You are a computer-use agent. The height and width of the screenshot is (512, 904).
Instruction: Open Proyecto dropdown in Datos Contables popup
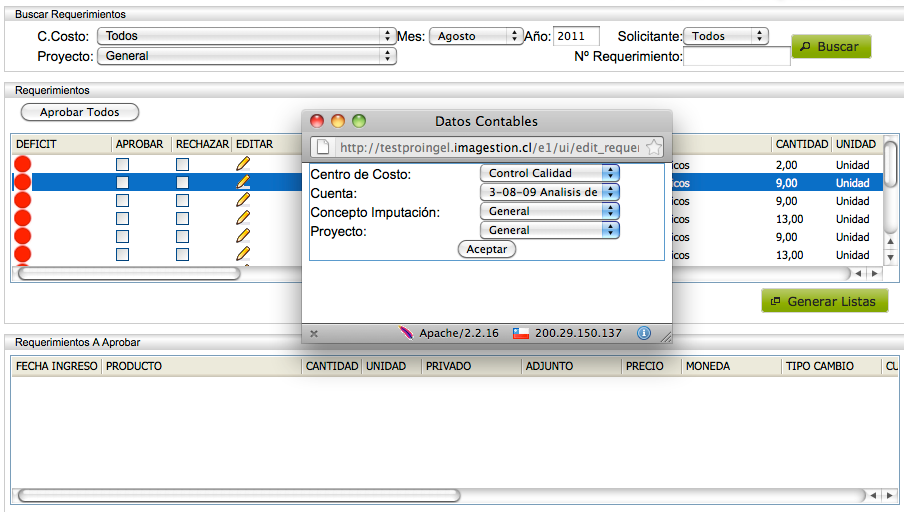pyautogui.click(x=549, y=230)
